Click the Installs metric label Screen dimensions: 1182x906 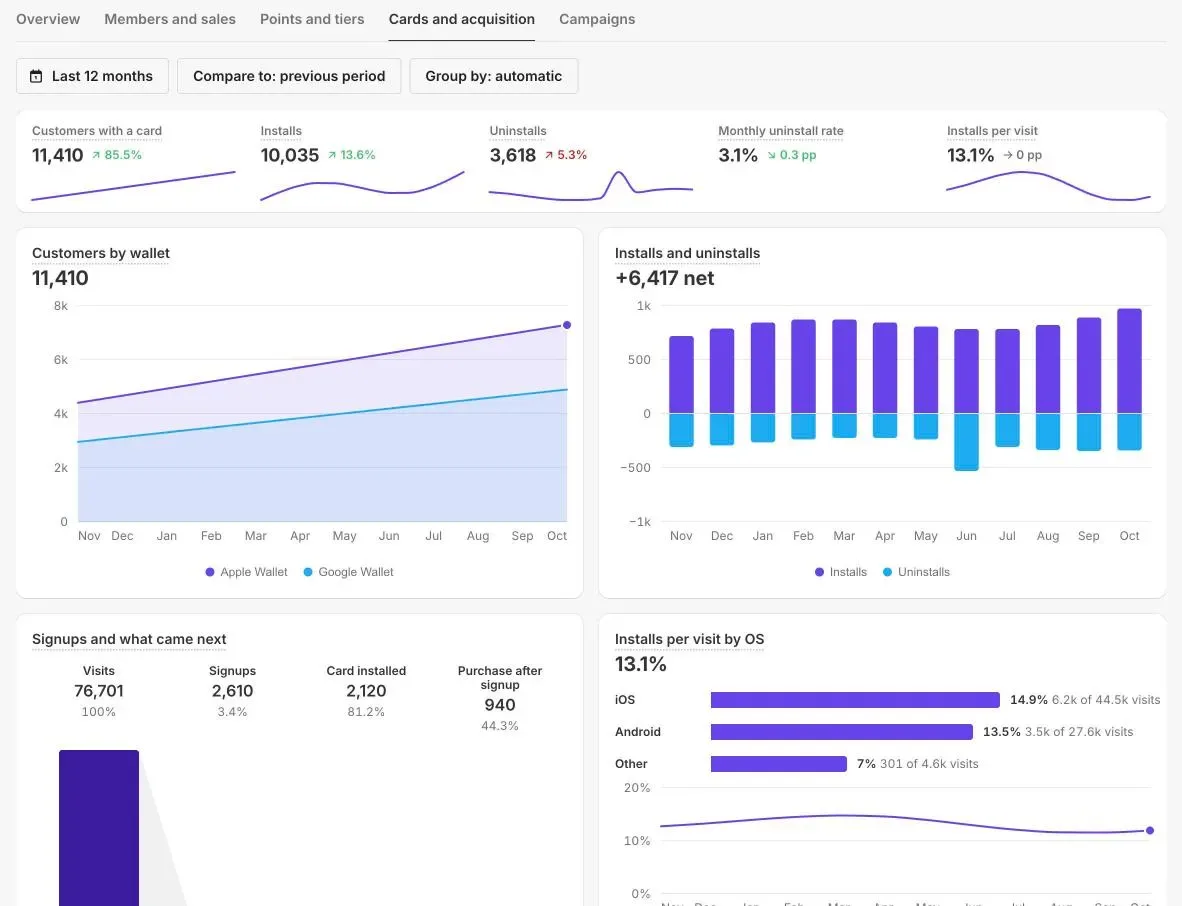click(x=281, y=130)
